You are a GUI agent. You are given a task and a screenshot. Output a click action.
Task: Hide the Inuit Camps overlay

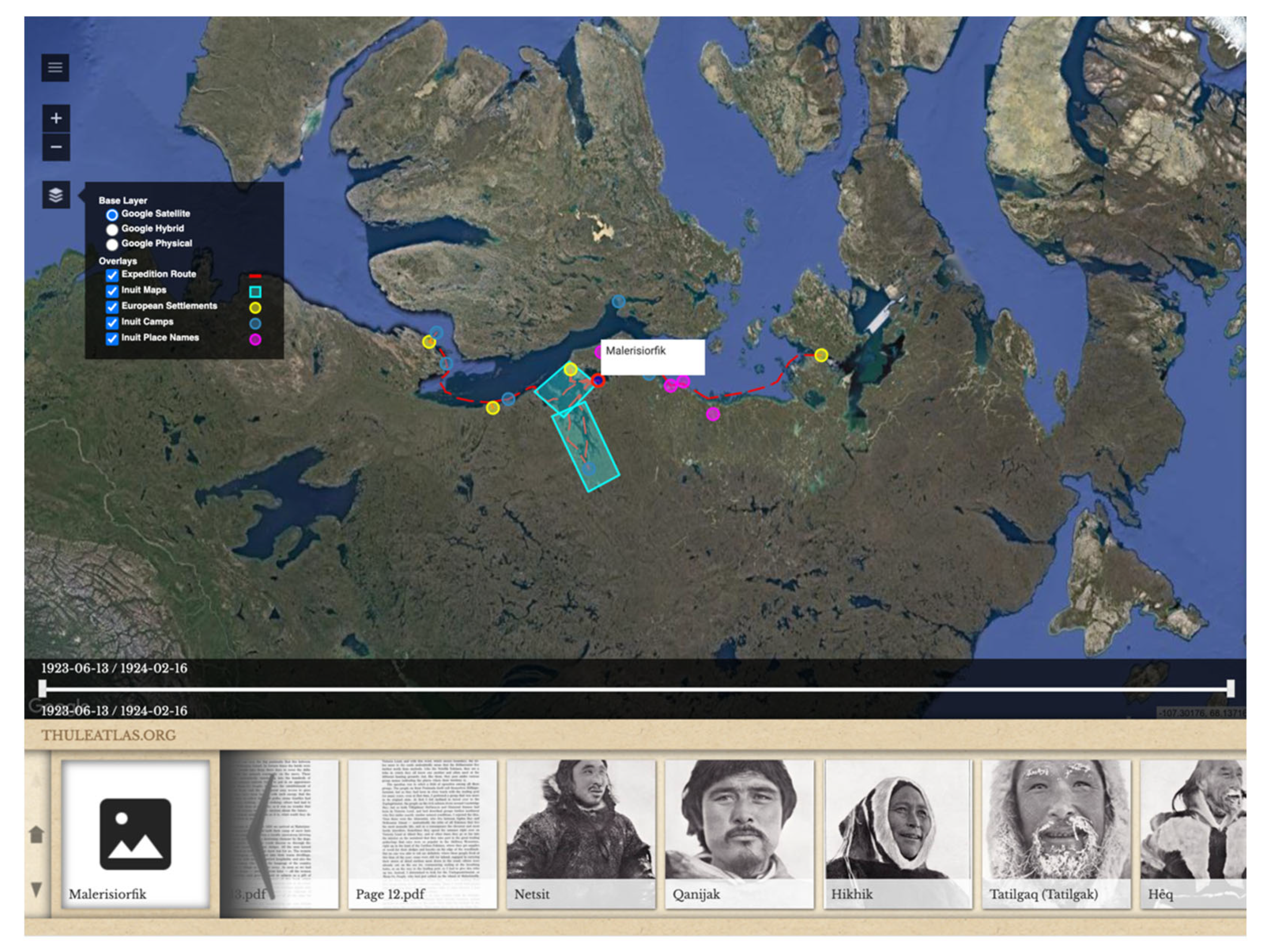(x=112, y=323)
